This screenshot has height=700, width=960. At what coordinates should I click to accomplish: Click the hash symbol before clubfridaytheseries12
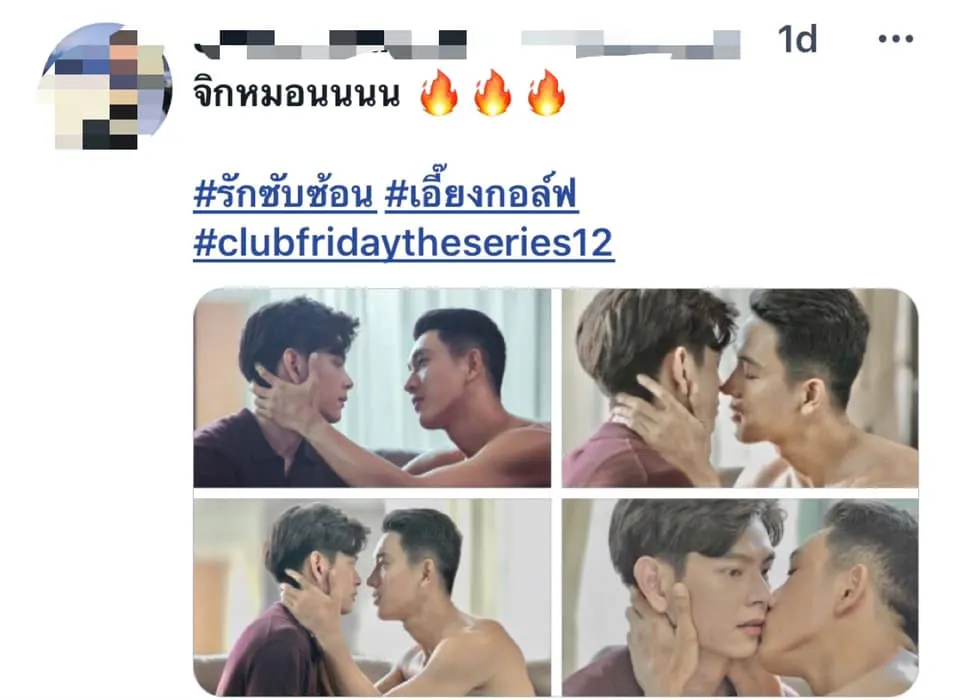204,243
